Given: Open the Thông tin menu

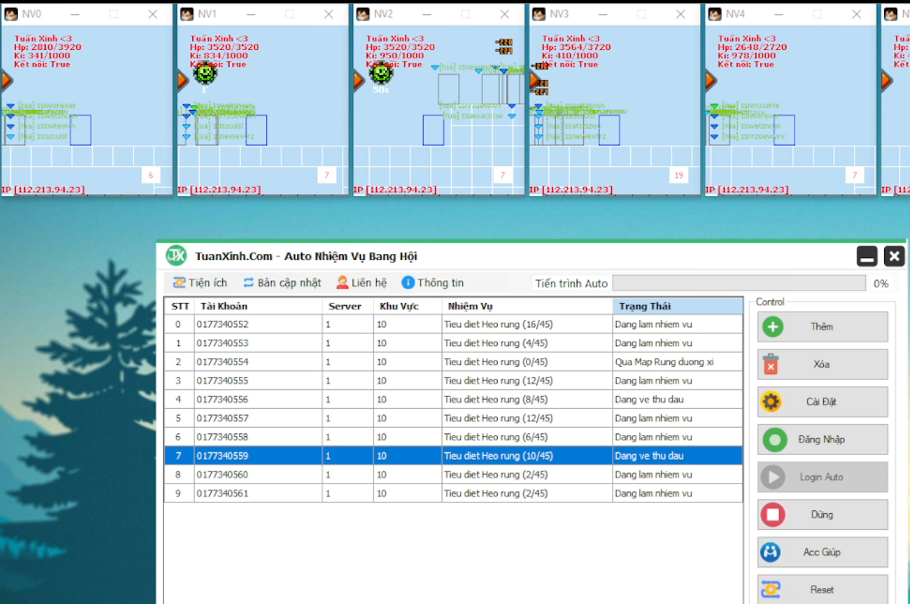Looking at the screenshot, I should pos(432,283).
